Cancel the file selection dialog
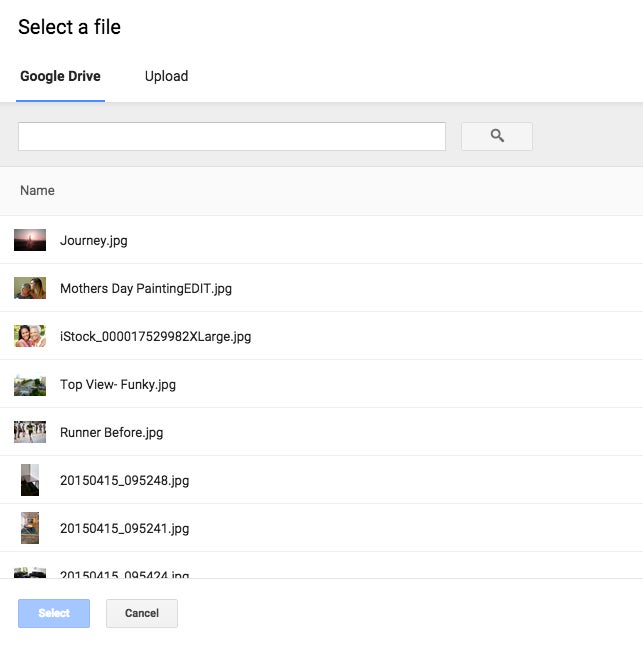 (142, 613)
